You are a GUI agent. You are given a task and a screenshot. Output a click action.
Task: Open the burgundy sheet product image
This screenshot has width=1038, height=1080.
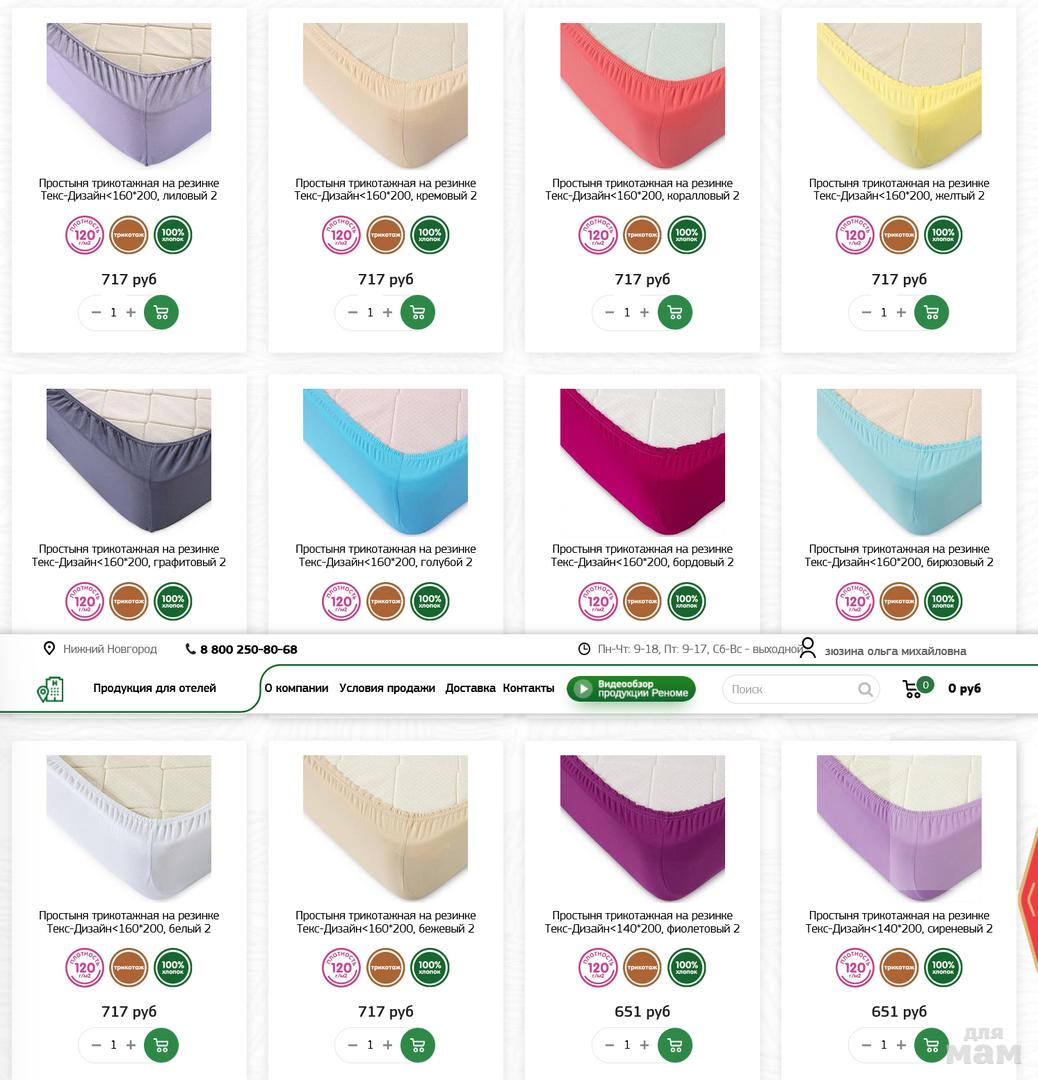642,462
